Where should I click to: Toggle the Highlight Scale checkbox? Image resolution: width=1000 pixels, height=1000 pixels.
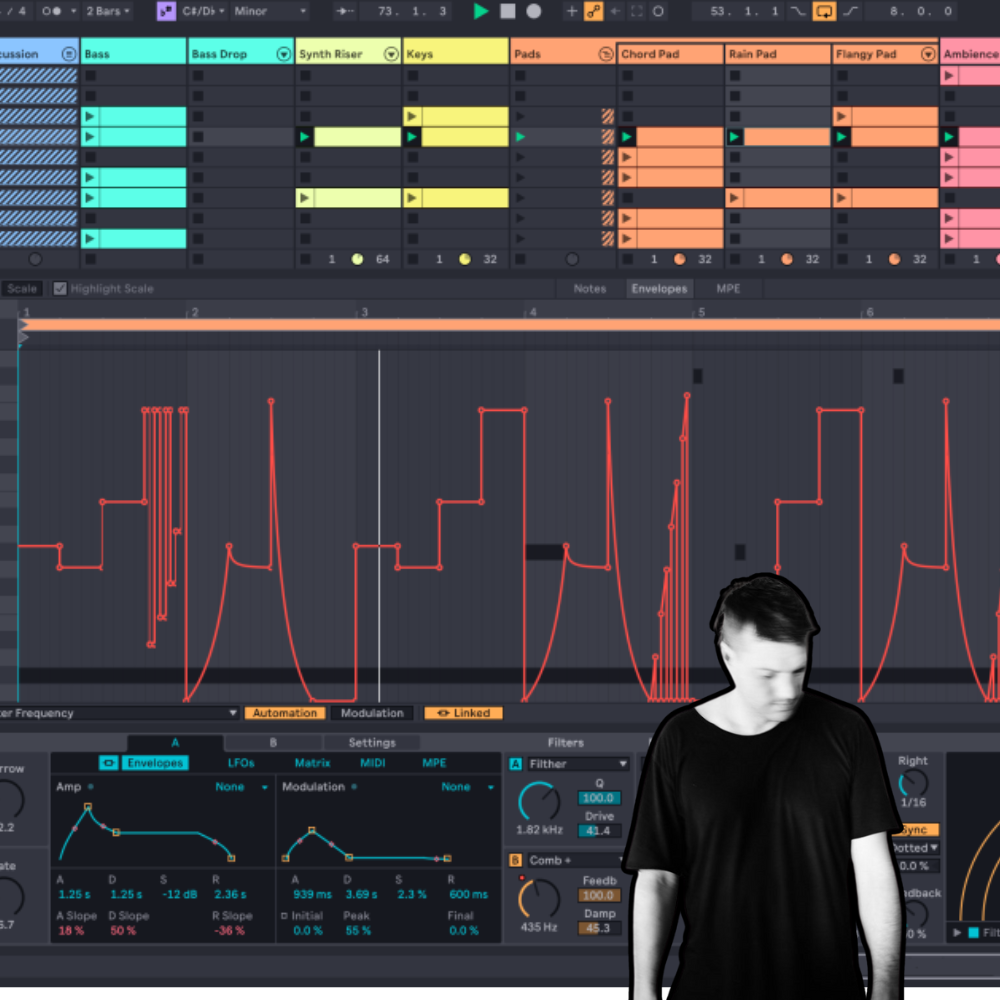tap(60, 288)
